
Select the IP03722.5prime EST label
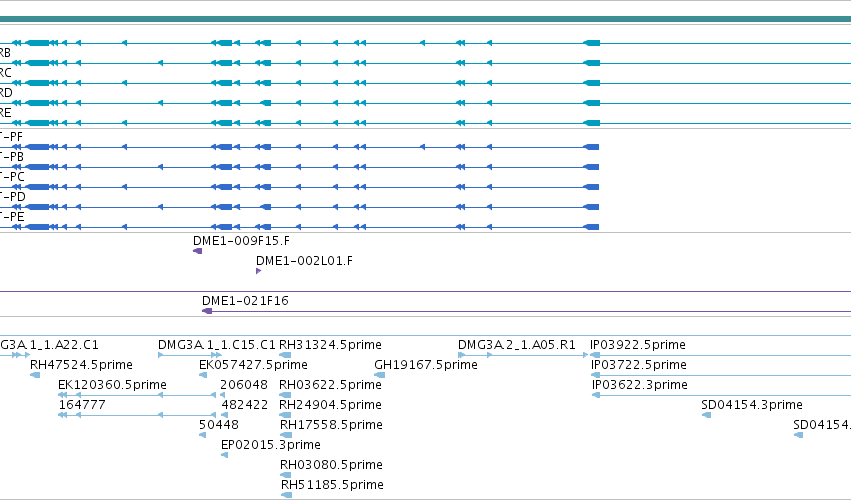(x=639, y=365)
